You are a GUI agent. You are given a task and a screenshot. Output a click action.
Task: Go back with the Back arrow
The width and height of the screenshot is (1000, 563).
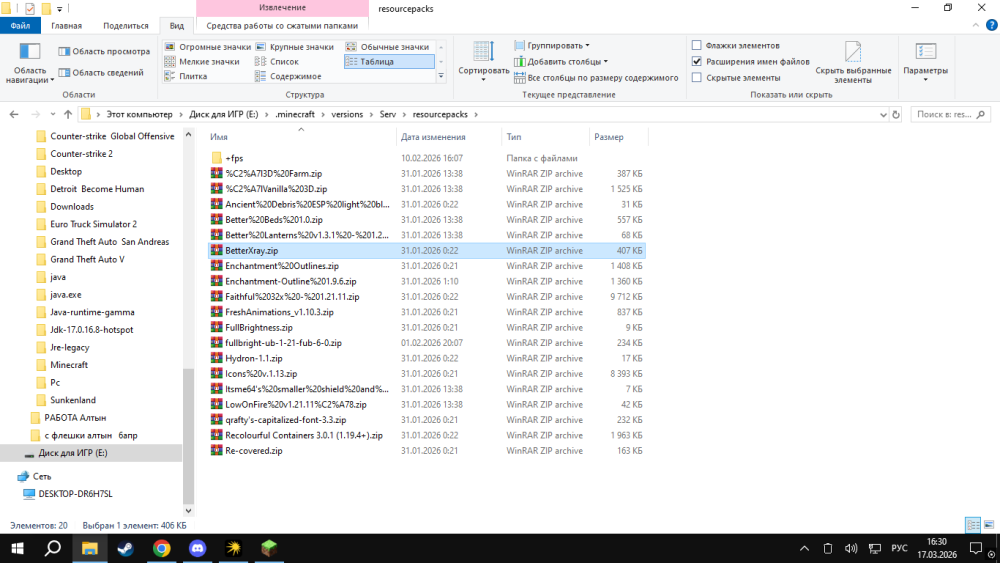tap(14, 115)
